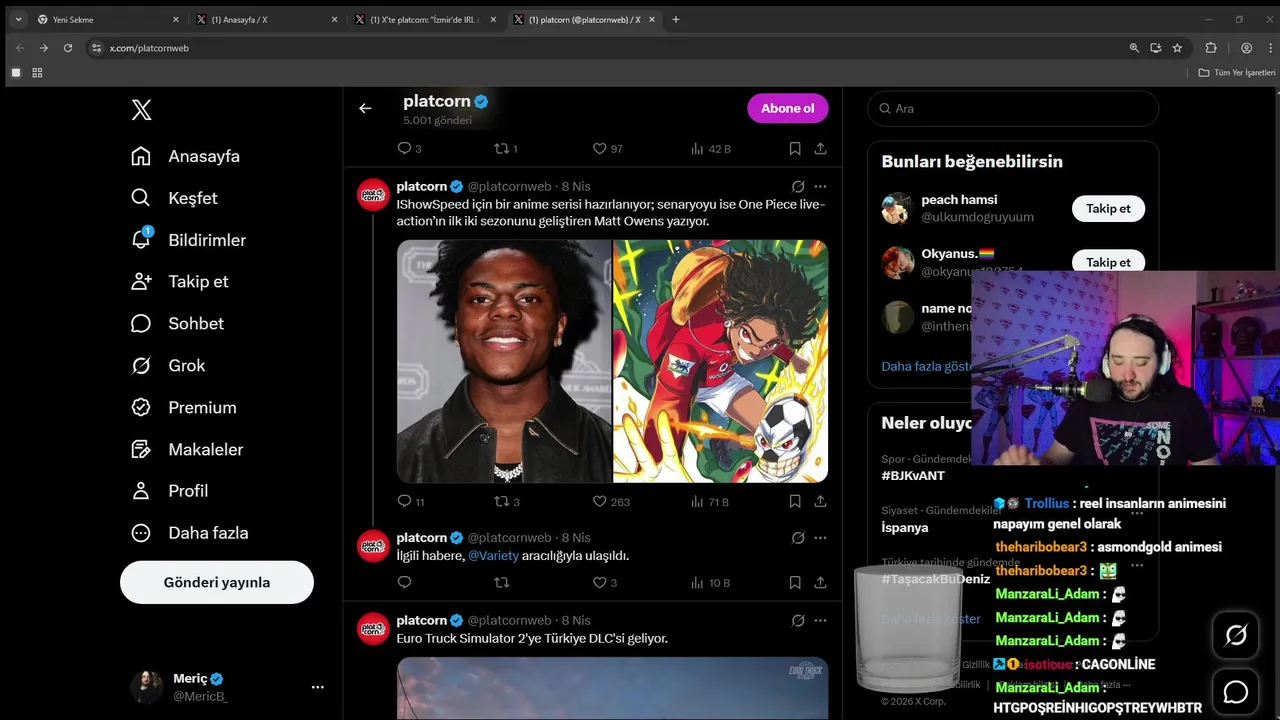Open Bildirimler notifications
The height and width of the screenshot is (720, 1280).
pos(188,240)
